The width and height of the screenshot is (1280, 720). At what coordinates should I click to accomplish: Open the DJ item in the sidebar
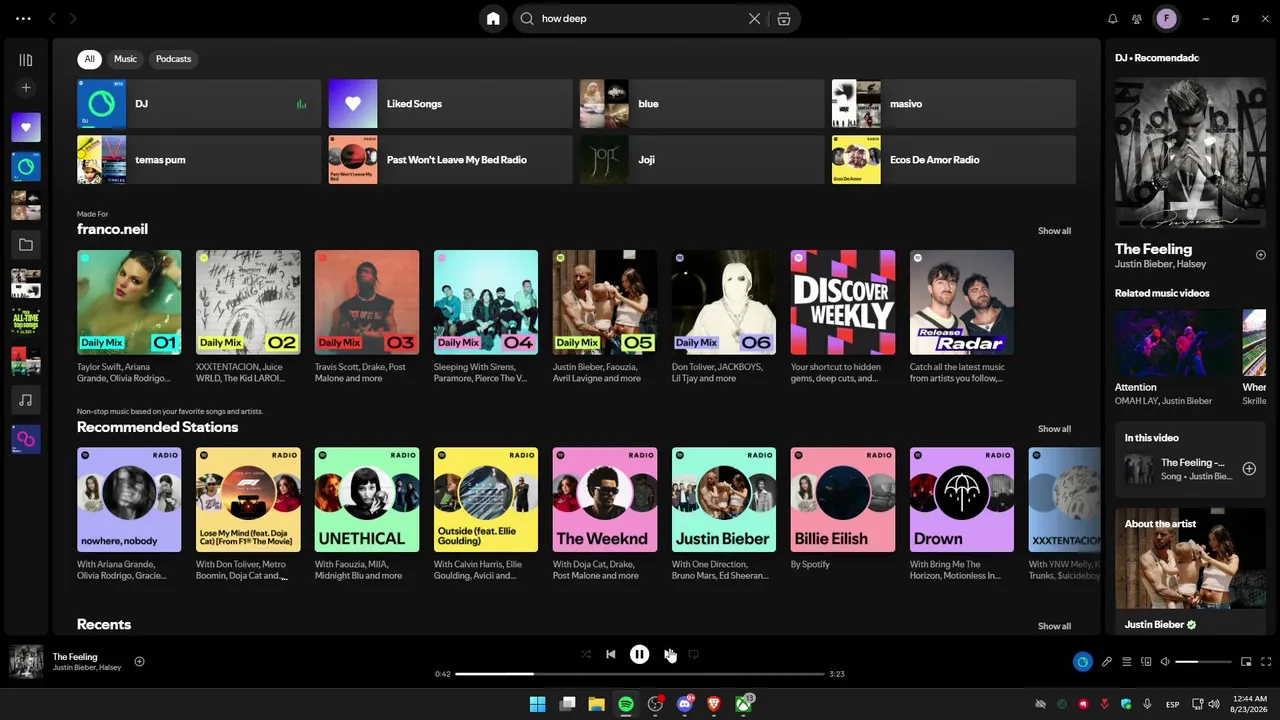click(26, 166)
